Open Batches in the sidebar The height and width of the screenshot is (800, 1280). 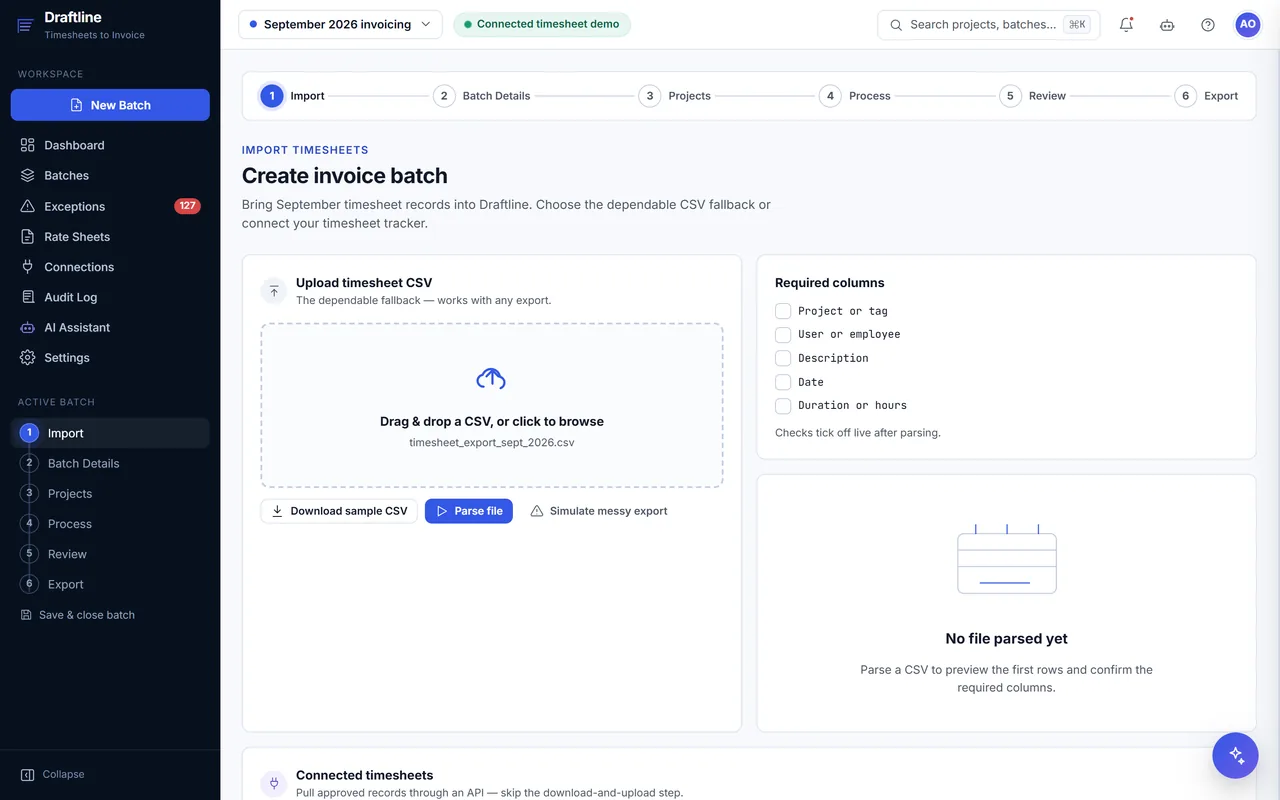click(110, 175)
